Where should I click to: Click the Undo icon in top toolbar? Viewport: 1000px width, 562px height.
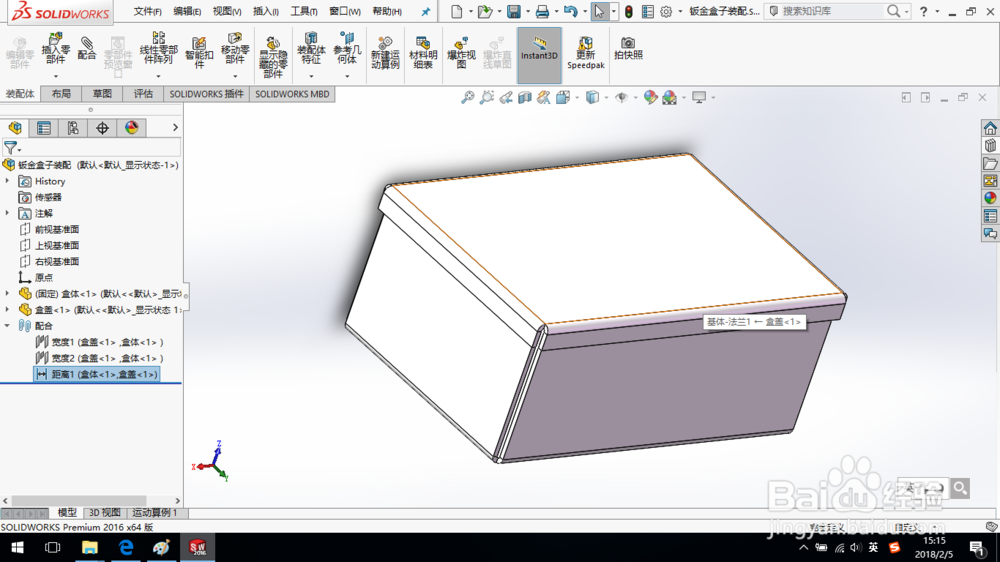pos(571,11)
